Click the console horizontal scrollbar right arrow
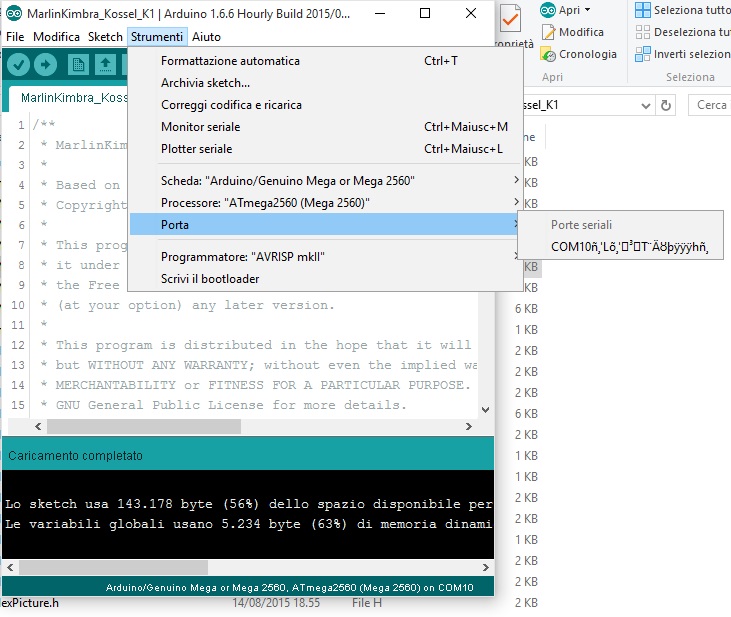 click(485, 568)
